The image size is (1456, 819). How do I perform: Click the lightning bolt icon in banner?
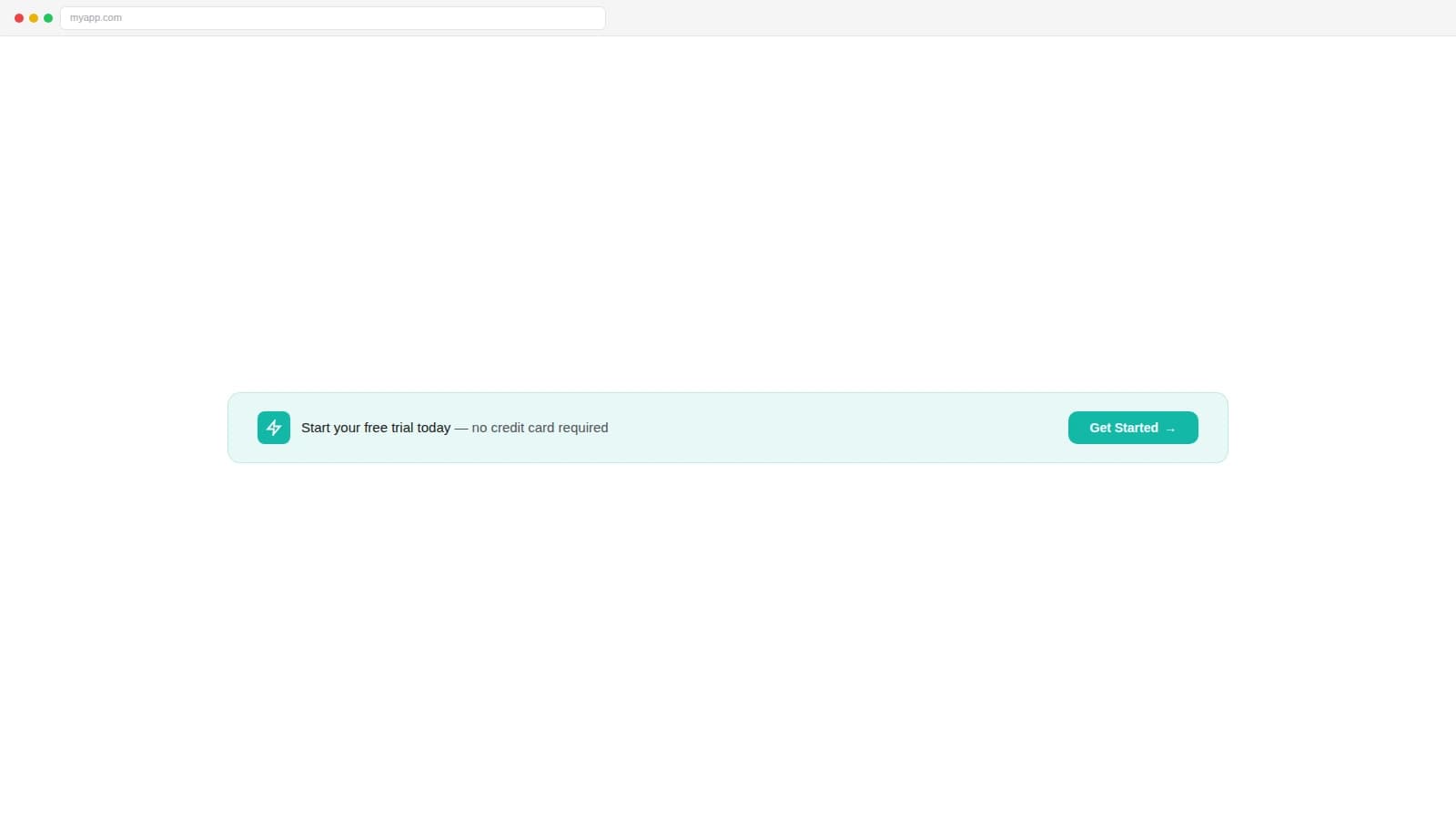coord(274,428)
